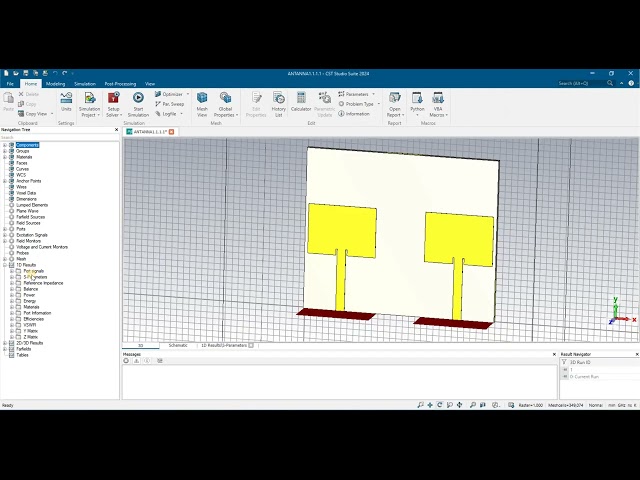Open the Setup Solver dropdown arrow
This screenshot has height=480, width=640.
[121, 116]
